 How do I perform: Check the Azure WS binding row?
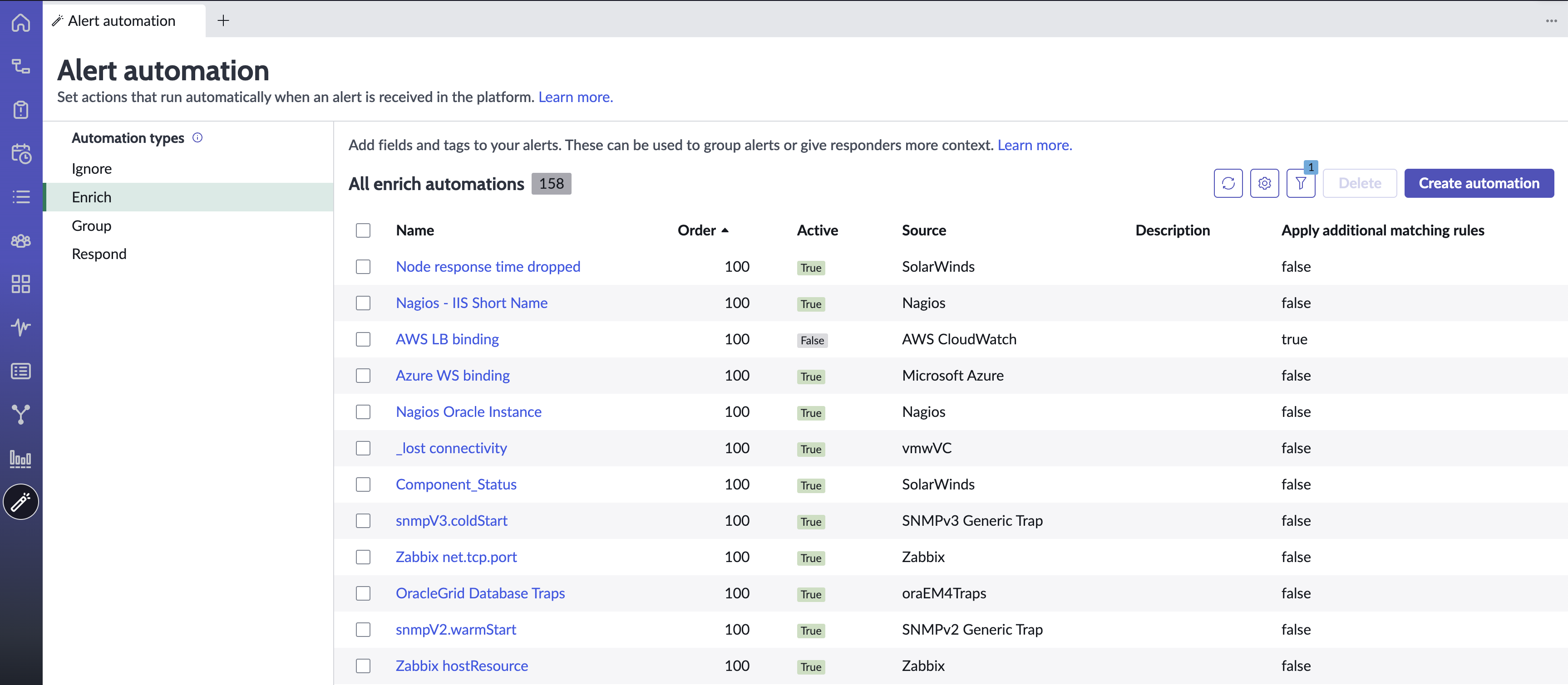pyautogui.click(x=363, y=375)
